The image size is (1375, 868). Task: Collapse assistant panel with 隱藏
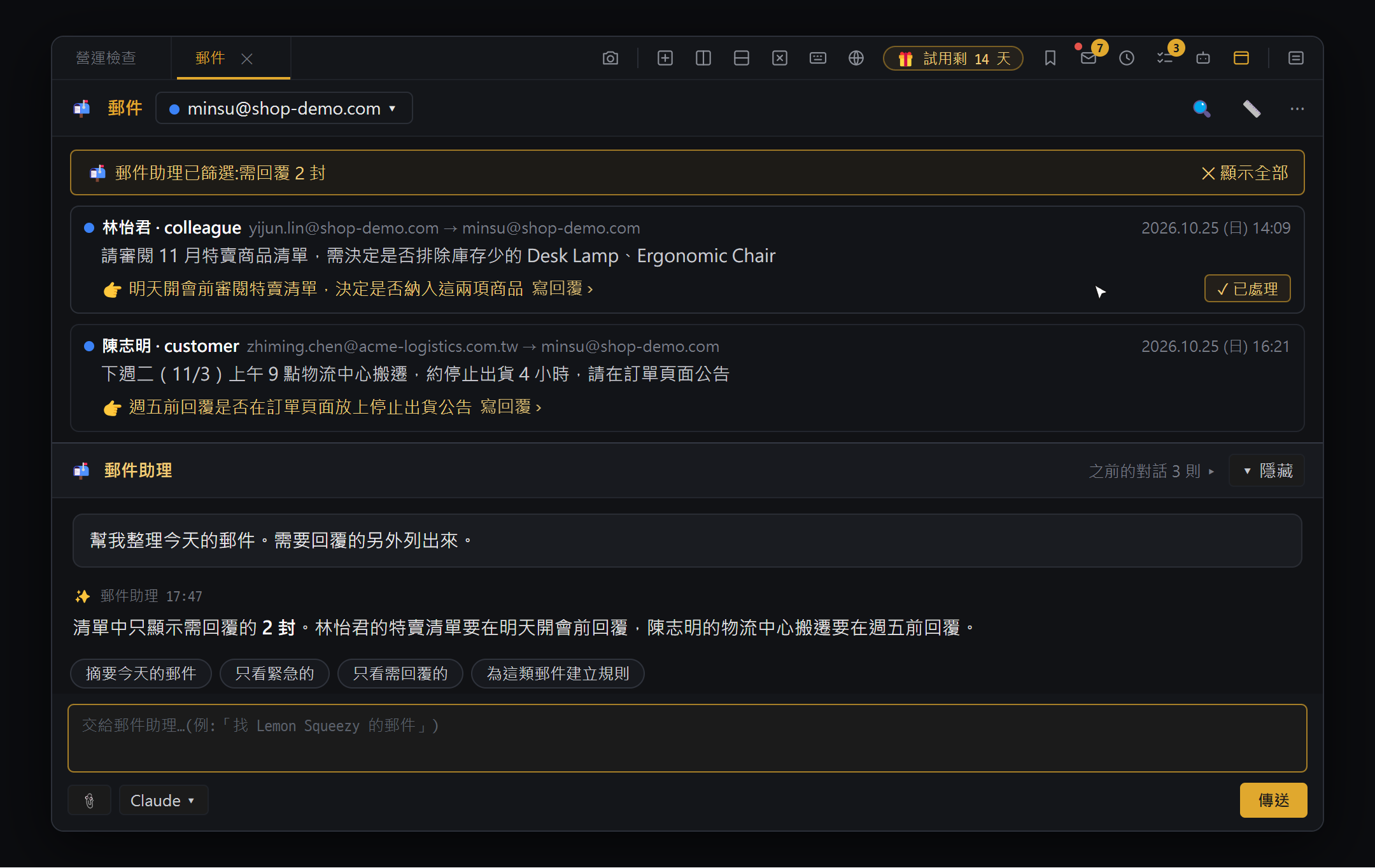click(1267, 471)
